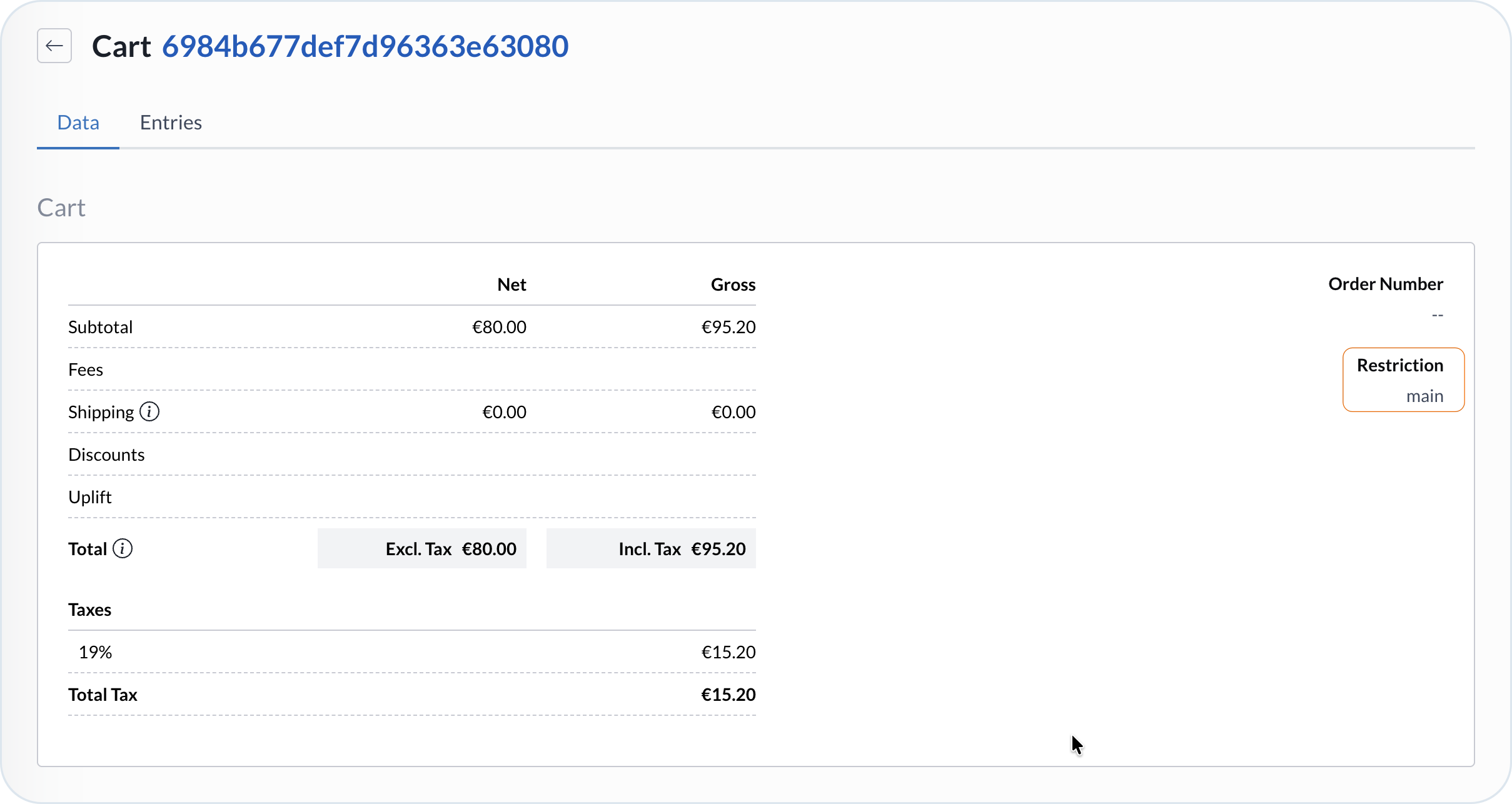Open cart ID 6984b677def7d96363e63080 link
This screenshot has height=804, width=1512.
(365, 46)
